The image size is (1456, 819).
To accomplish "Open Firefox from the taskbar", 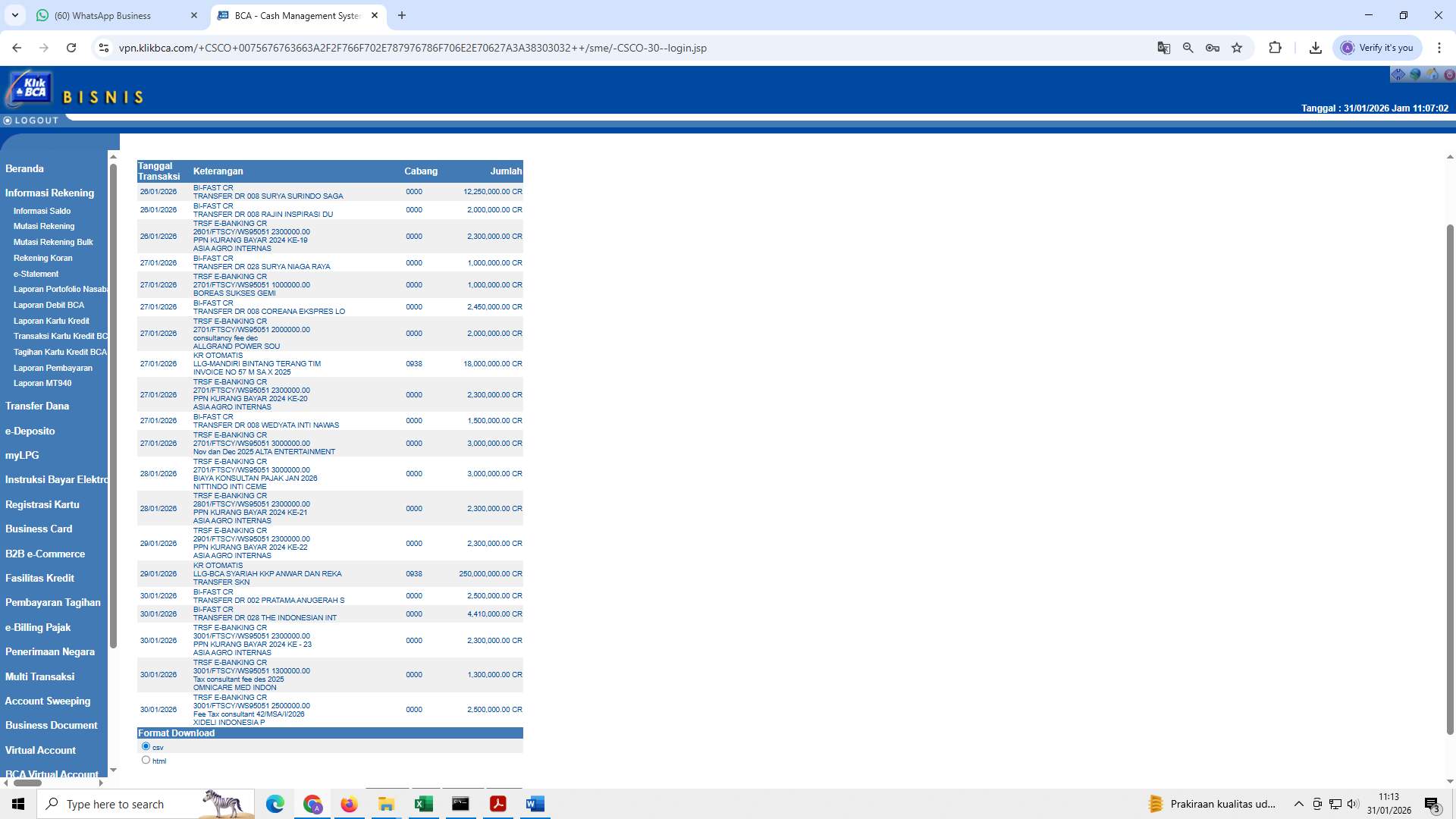I will pos(350,804).
